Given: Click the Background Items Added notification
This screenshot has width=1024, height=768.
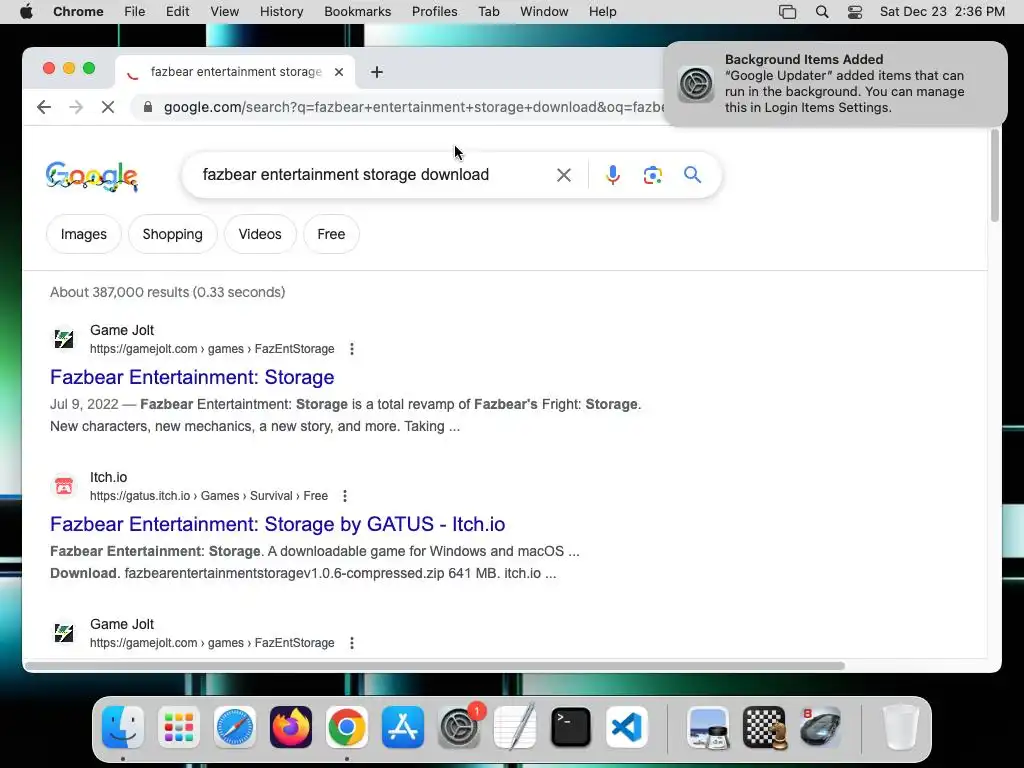Looking at the screenshot, I should (x=835, y=84).
